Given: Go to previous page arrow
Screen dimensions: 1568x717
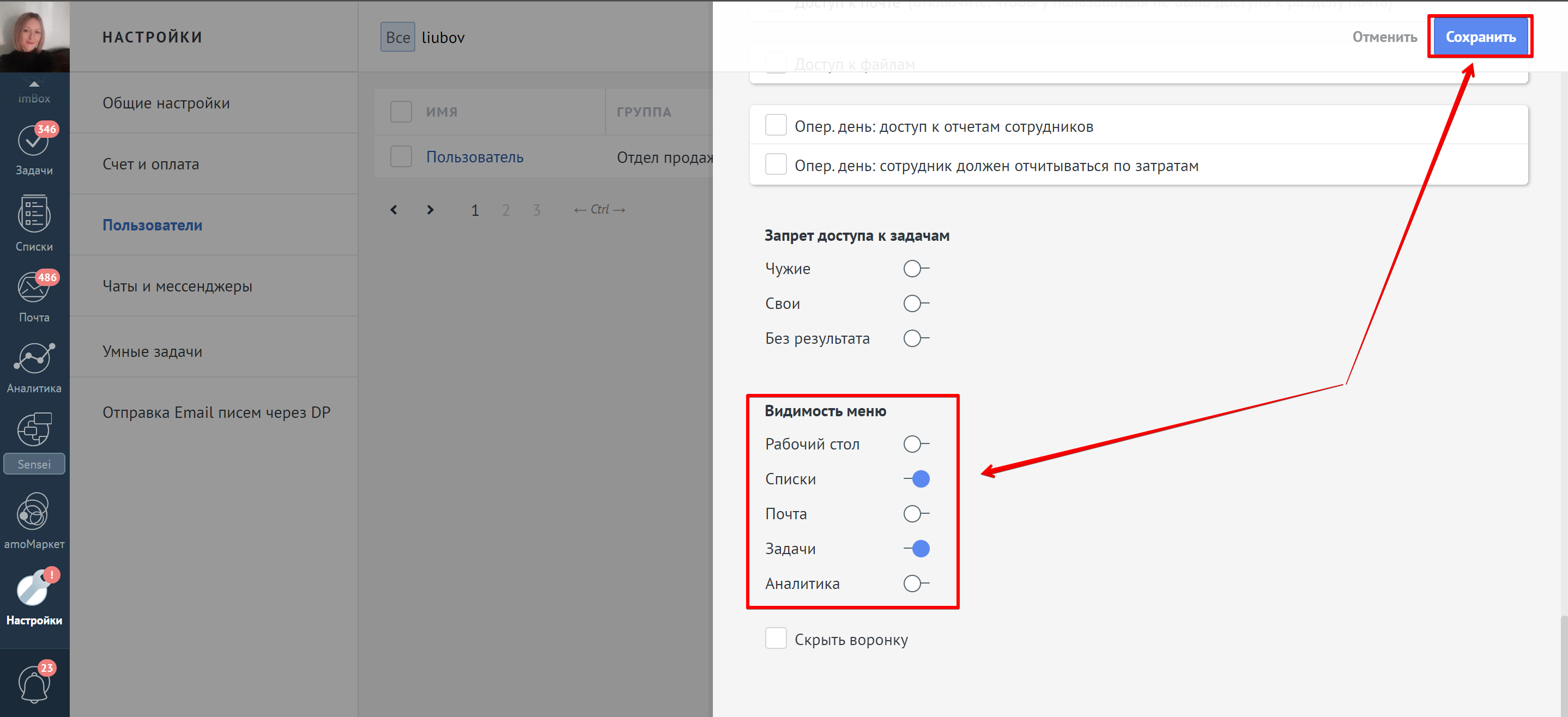Looking at the screenshot, I should click(394, 210).
